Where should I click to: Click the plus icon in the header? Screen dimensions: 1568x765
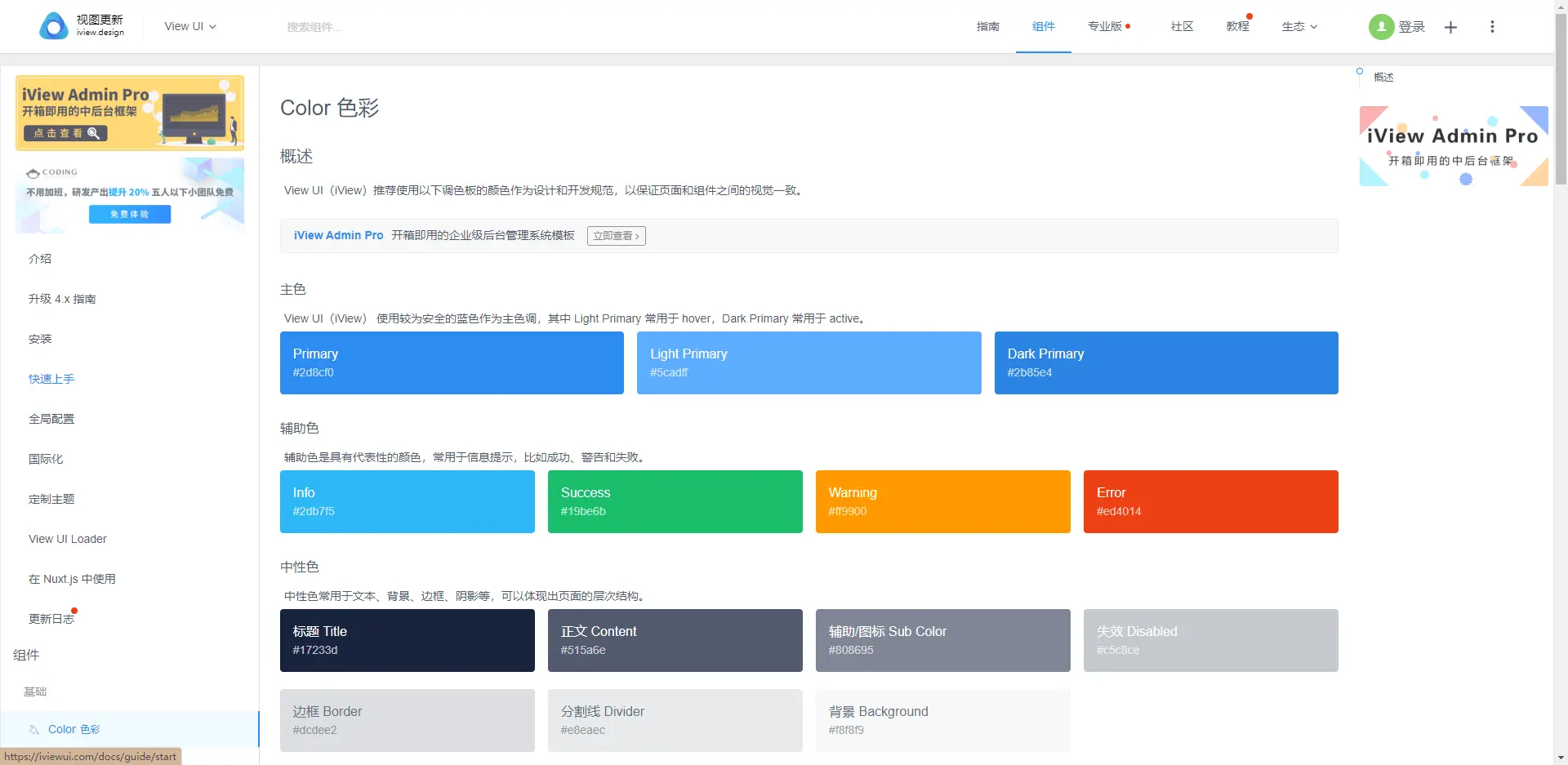coord(1450,27)
